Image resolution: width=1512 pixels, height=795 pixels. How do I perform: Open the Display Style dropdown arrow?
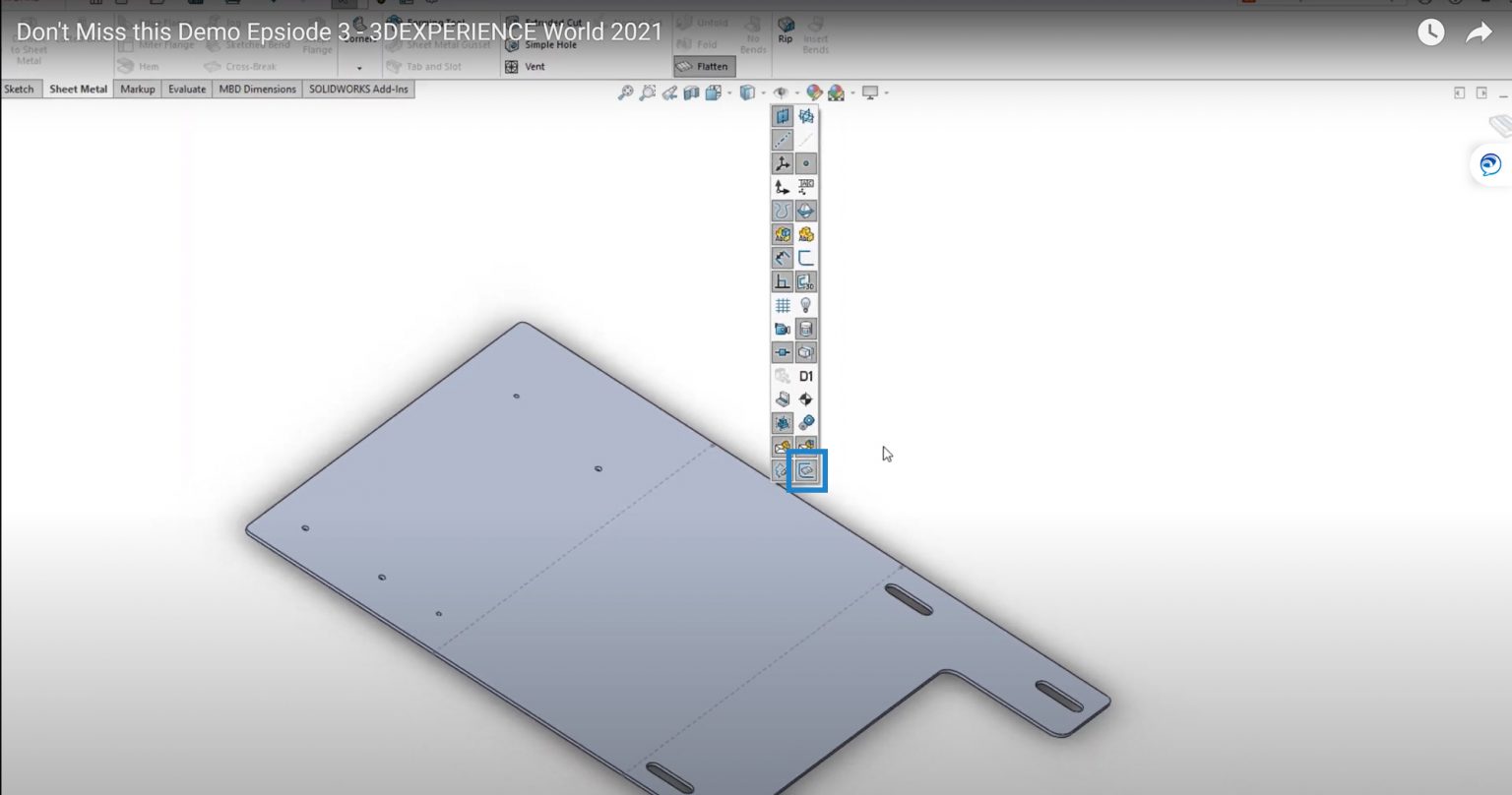(763, 93)
